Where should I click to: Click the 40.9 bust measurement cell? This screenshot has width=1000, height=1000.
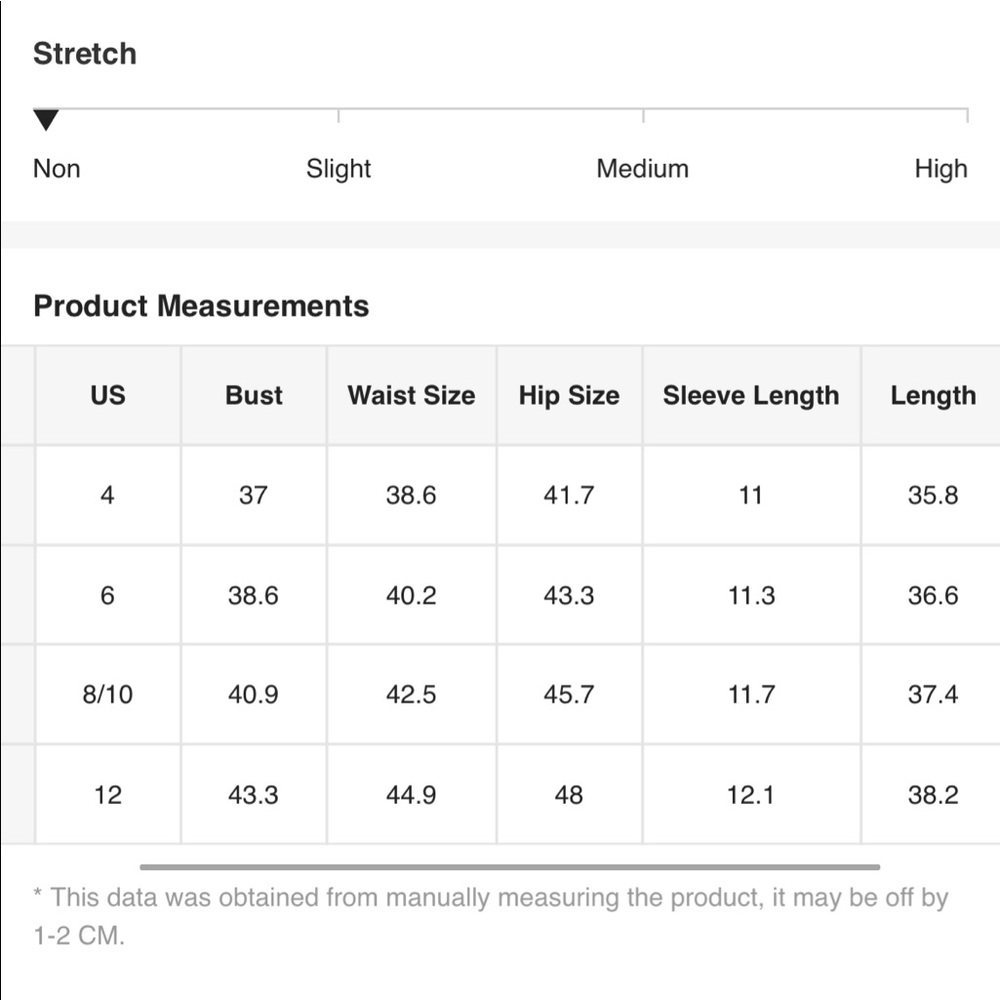click(254, 695)
